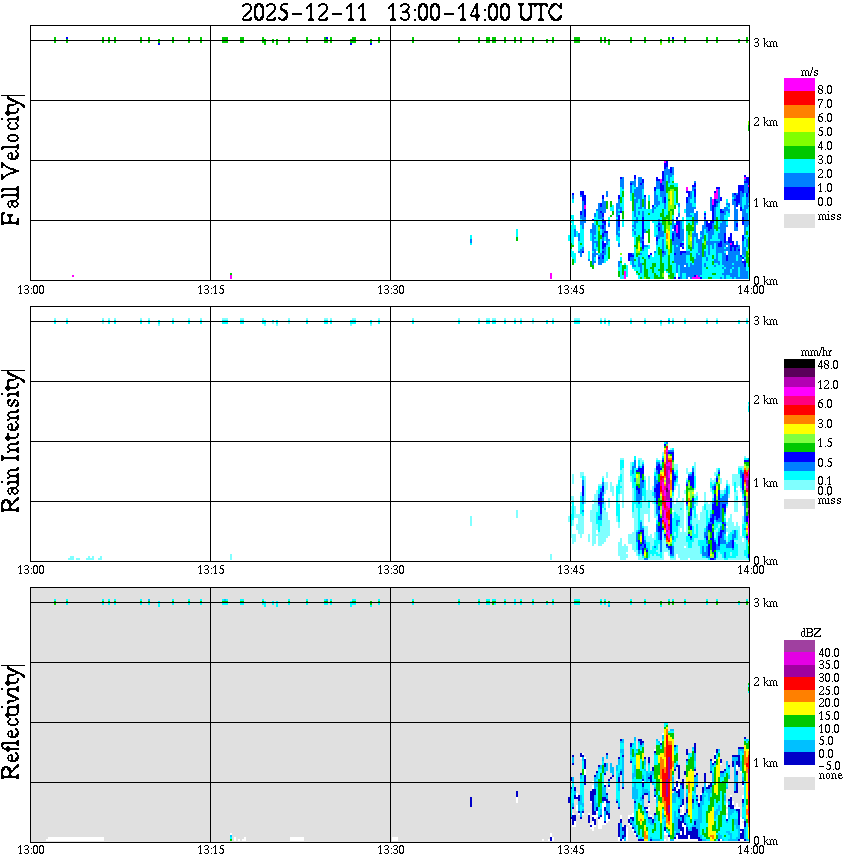Click the 'mm/hr' legend unit heading
The height and width of the screenshot is (868, 850).
816,352
